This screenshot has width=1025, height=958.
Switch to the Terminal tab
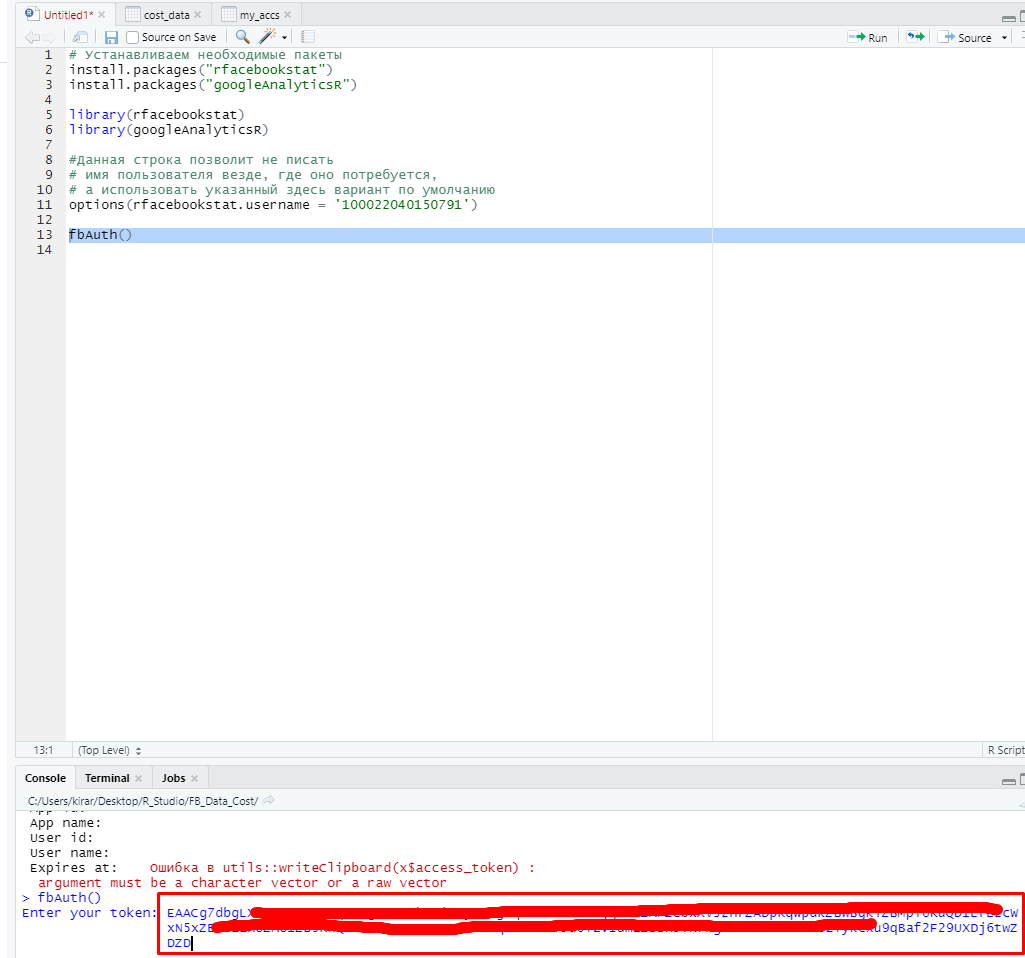(107, 778)
